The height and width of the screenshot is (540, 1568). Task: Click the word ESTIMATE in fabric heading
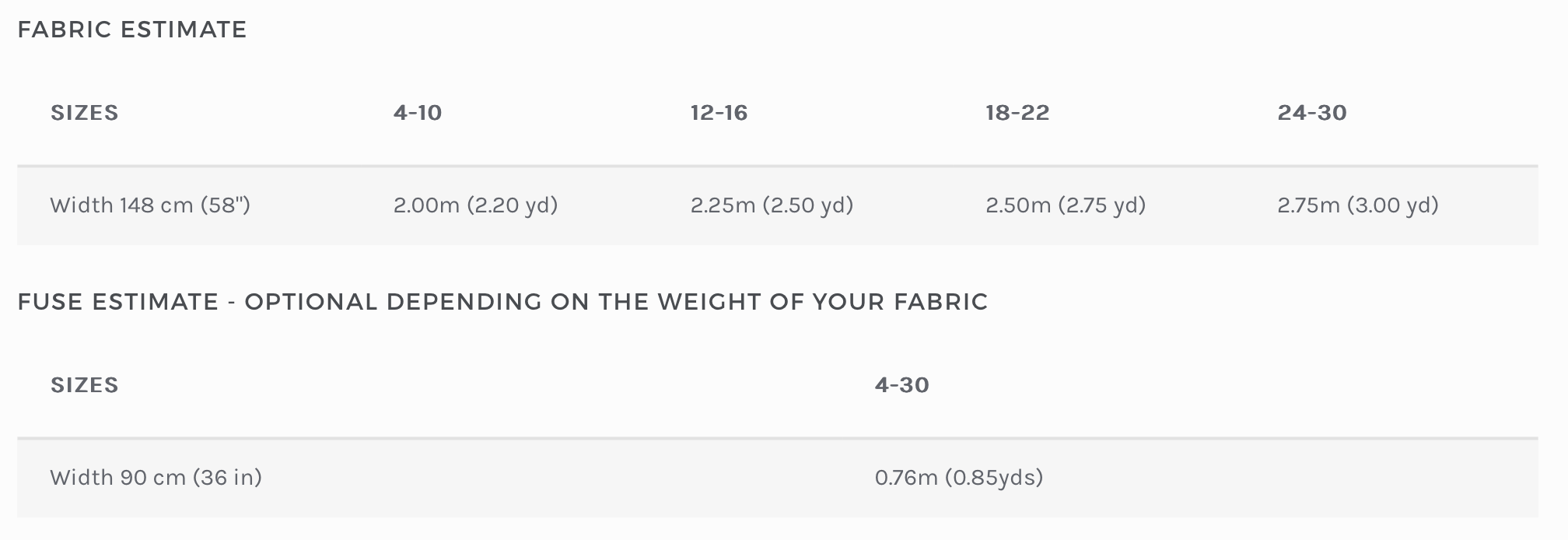click(184, 30)
